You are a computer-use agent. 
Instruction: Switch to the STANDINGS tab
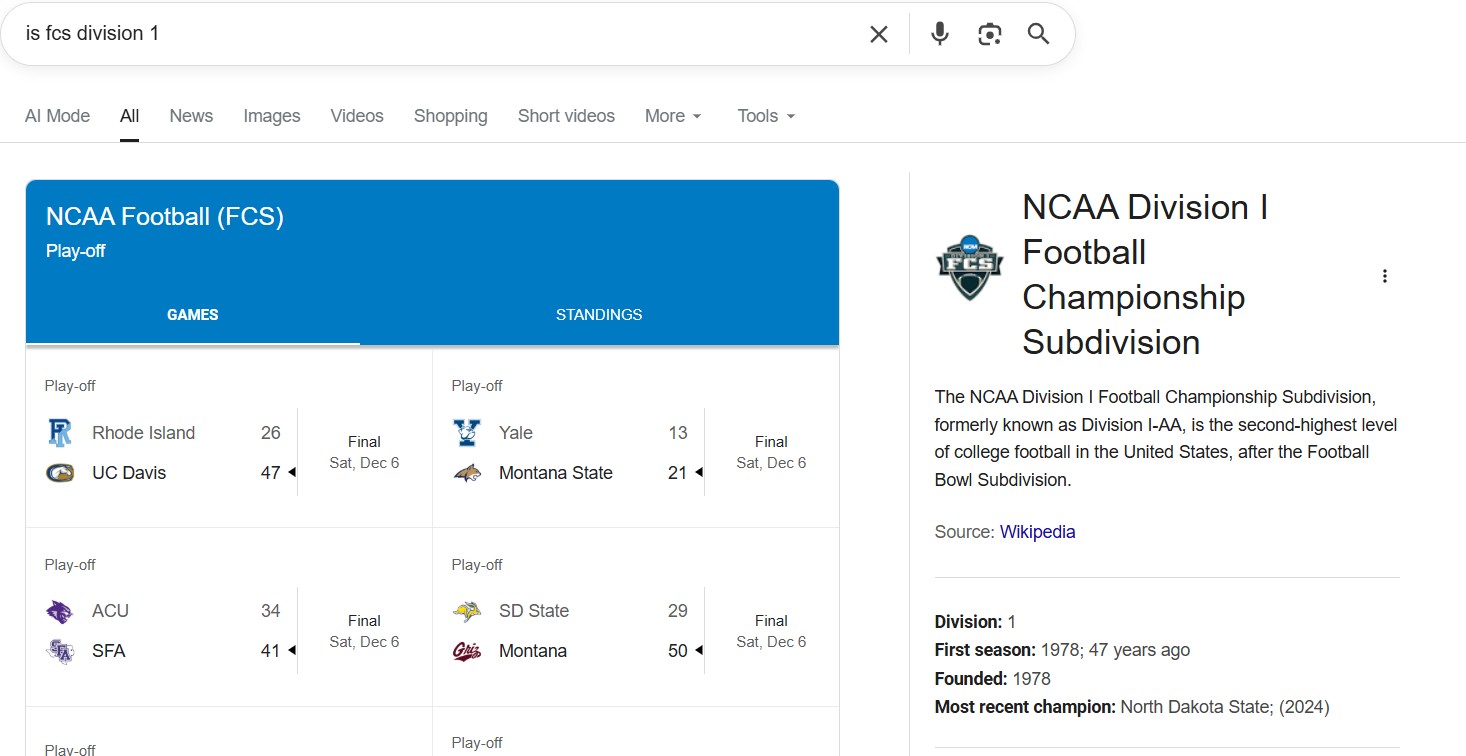click(598, 314)
